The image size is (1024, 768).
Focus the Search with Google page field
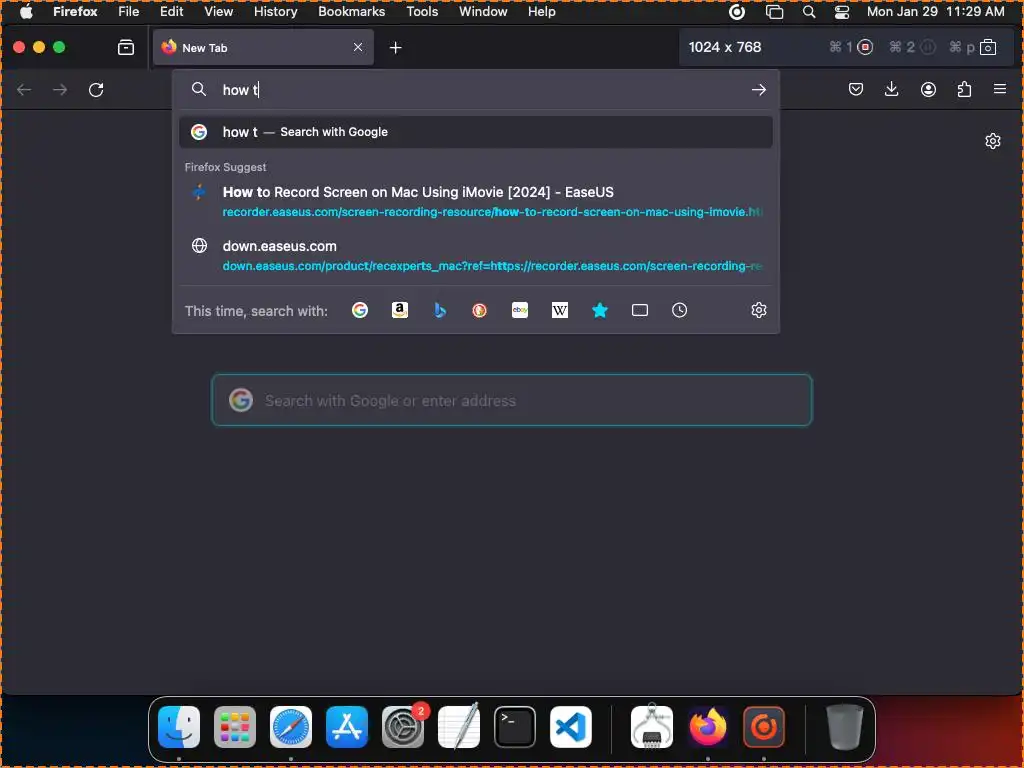(511, 400)
